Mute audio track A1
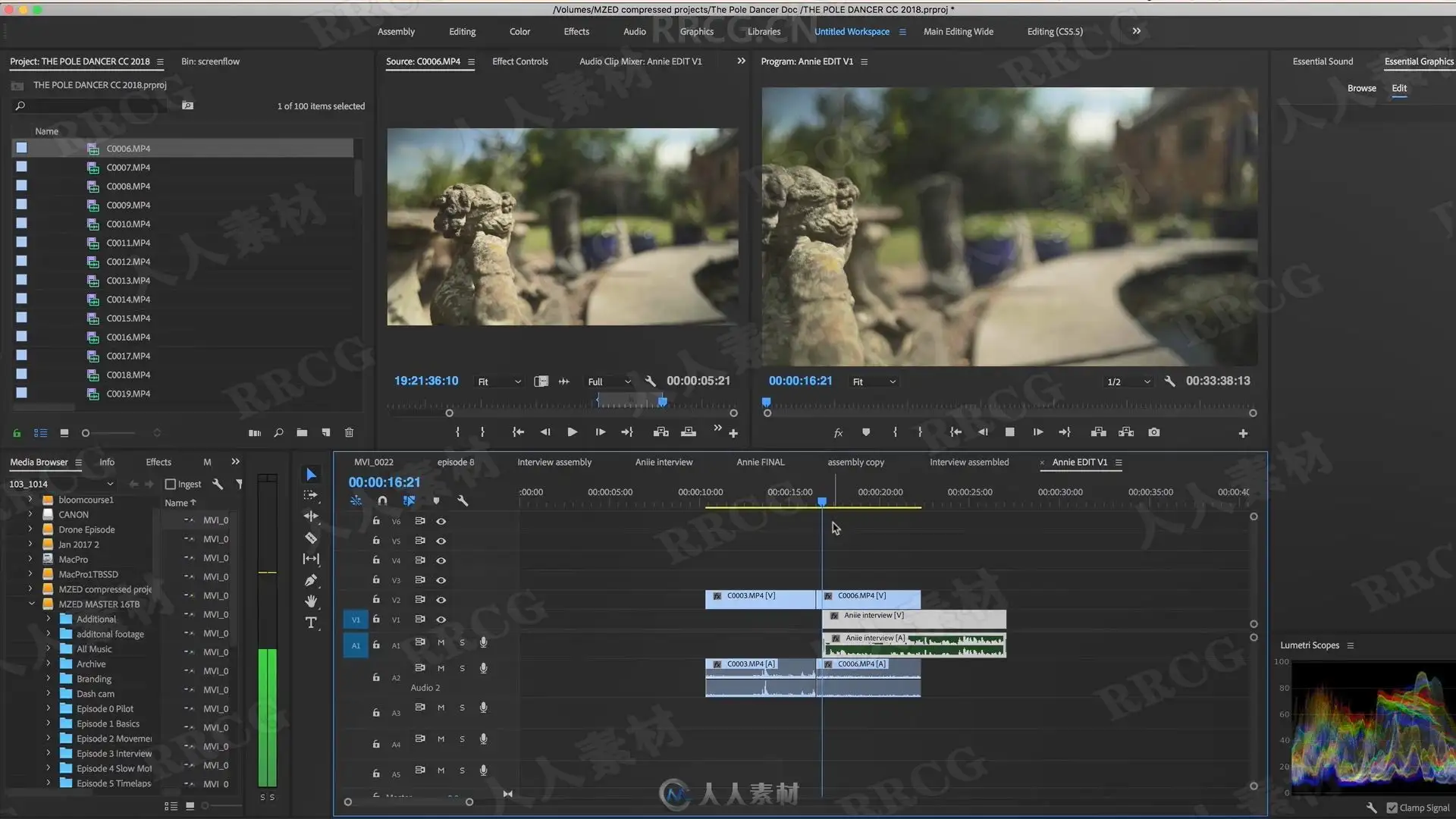The height and width of the screenshot is (819, 1456). (441, 642)
